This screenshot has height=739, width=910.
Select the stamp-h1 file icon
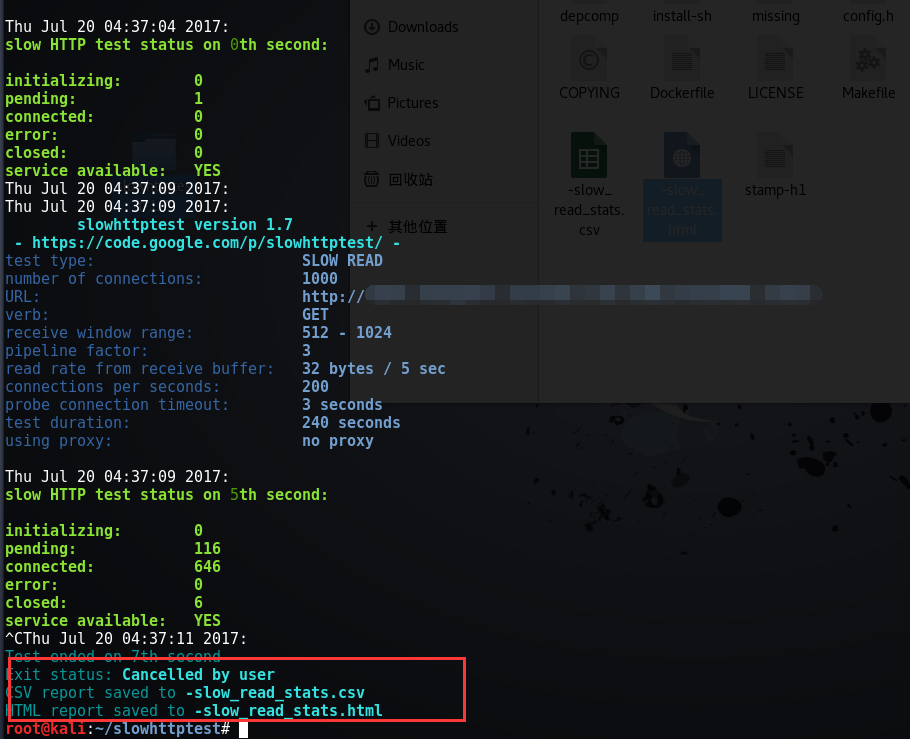tap(775, 156)
